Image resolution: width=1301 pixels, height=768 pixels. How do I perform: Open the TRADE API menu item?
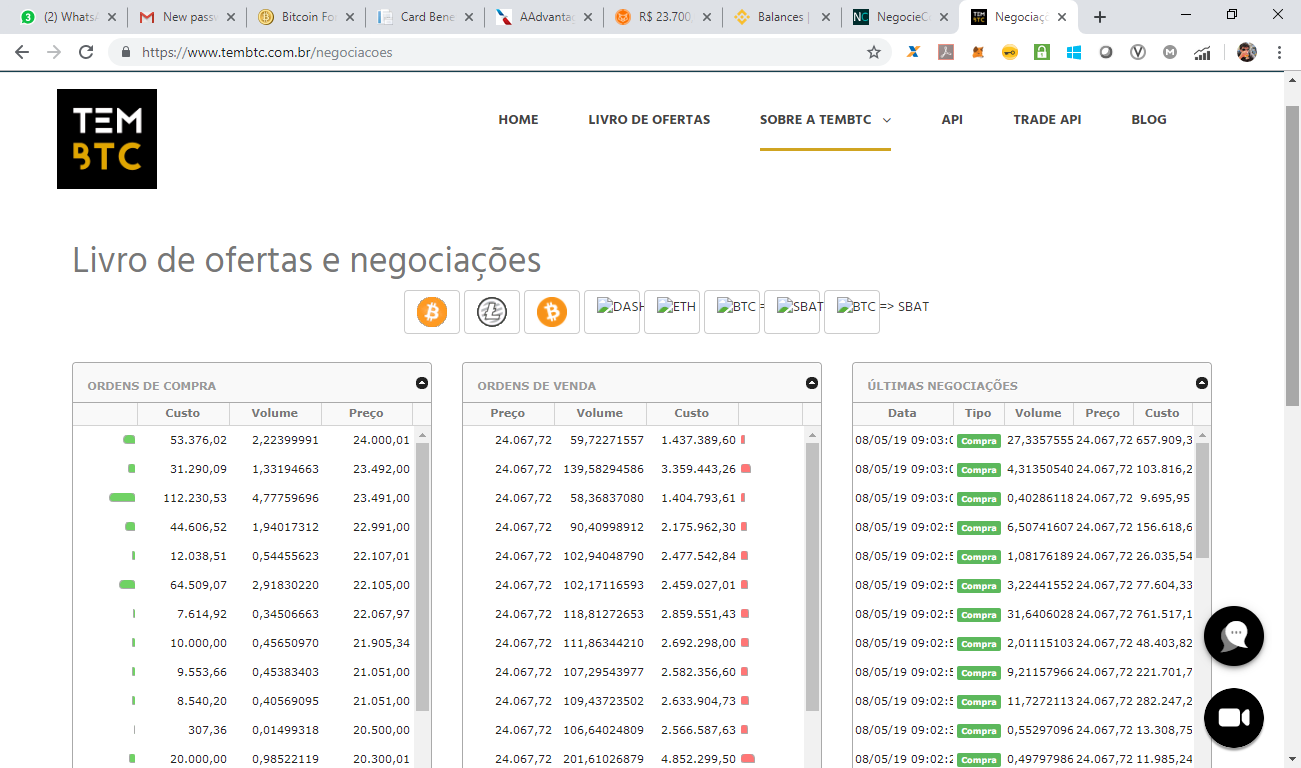tap(1047, 119)
